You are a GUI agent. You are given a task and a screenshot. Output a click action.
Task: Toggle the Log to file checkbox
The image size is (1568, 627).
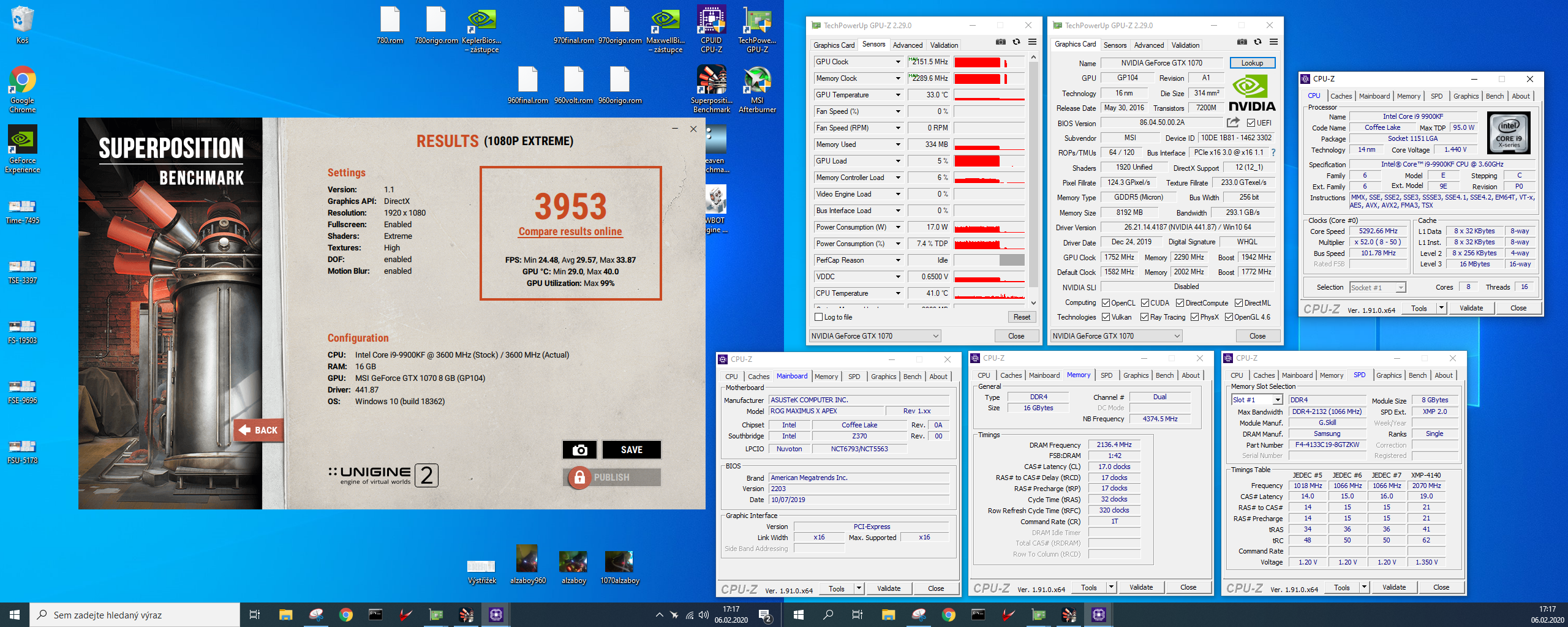coord(819,317)
